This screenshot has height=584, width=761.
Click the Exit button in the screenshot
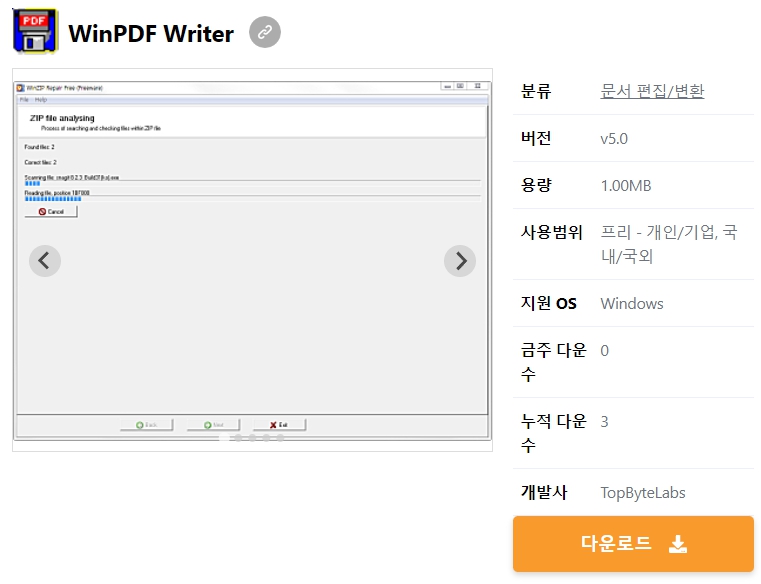click(279, 425)
